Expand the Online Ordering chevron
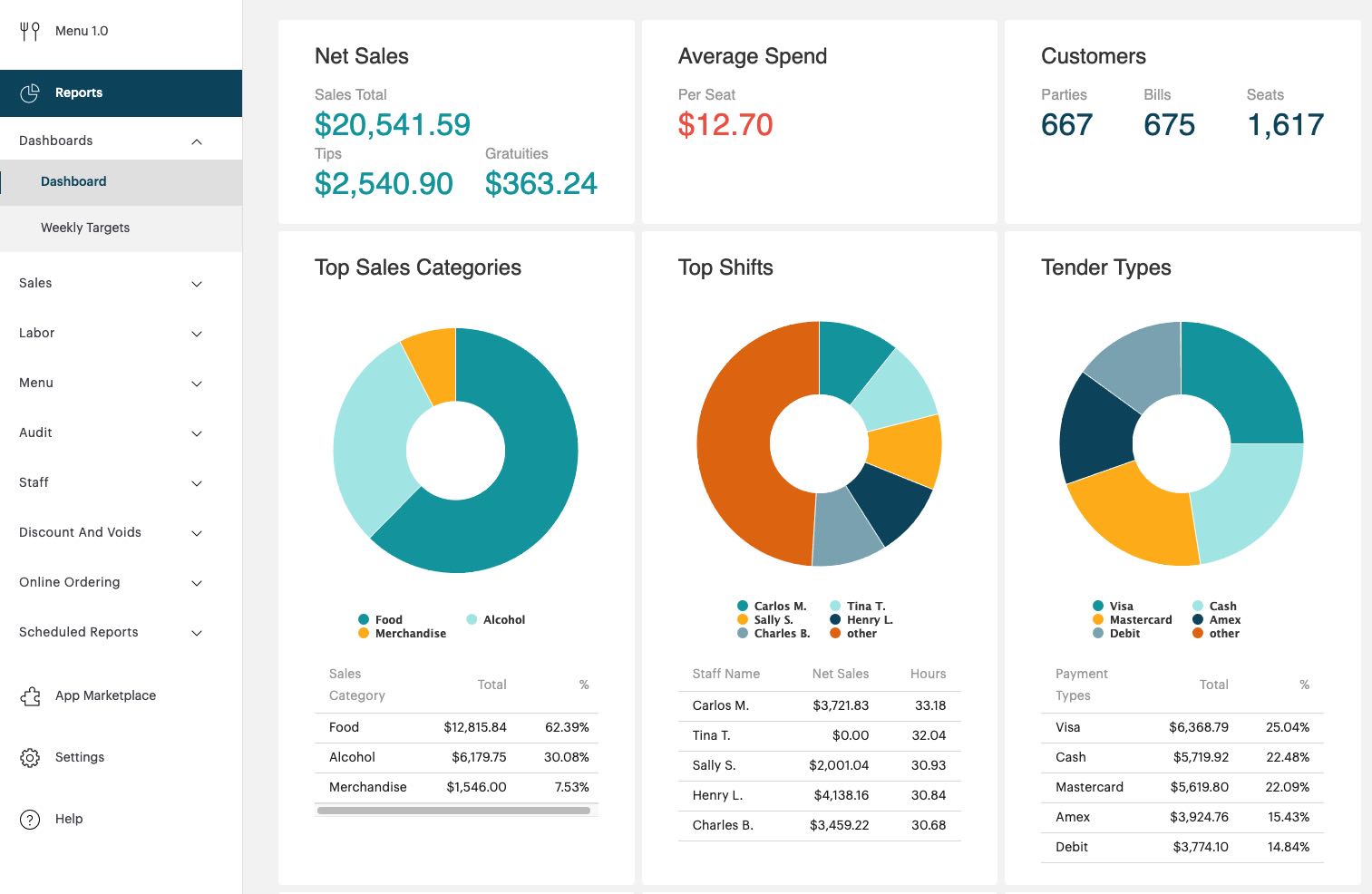1372x894 pixels. 197,583
